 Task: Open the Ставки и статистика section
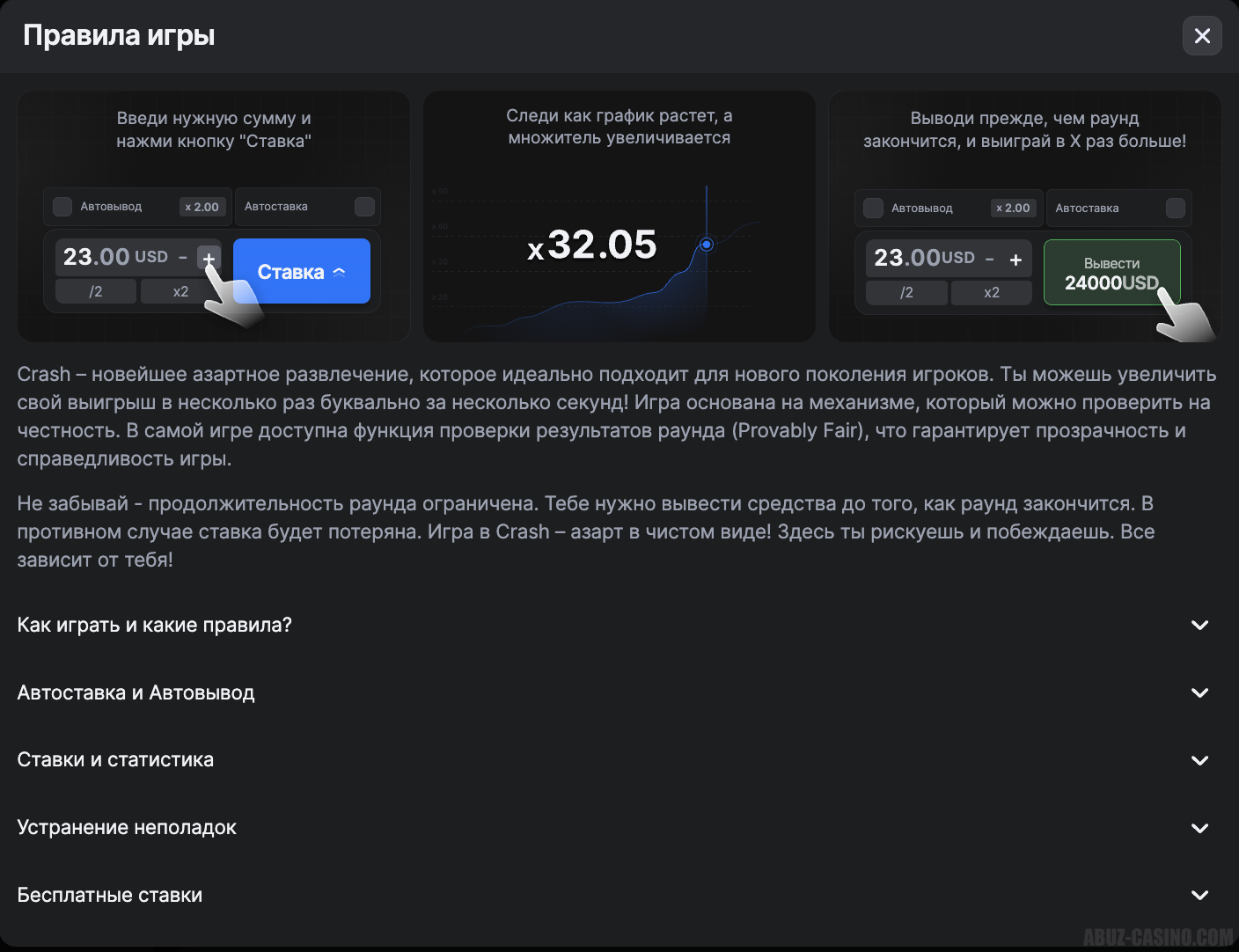[1199, 760]
